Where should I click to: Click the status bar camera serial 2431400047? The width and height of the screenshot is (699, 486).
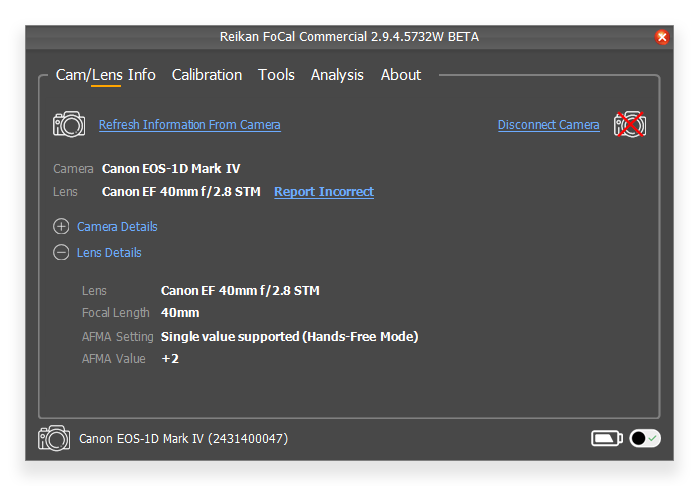tap(249, 439)
